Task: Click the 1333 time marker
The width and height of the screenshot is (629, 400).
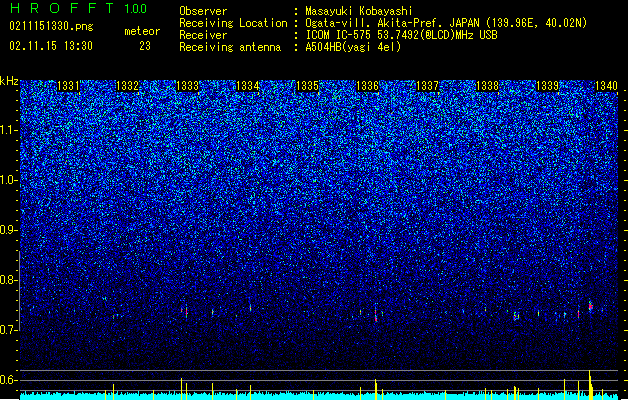Action: 187,86
